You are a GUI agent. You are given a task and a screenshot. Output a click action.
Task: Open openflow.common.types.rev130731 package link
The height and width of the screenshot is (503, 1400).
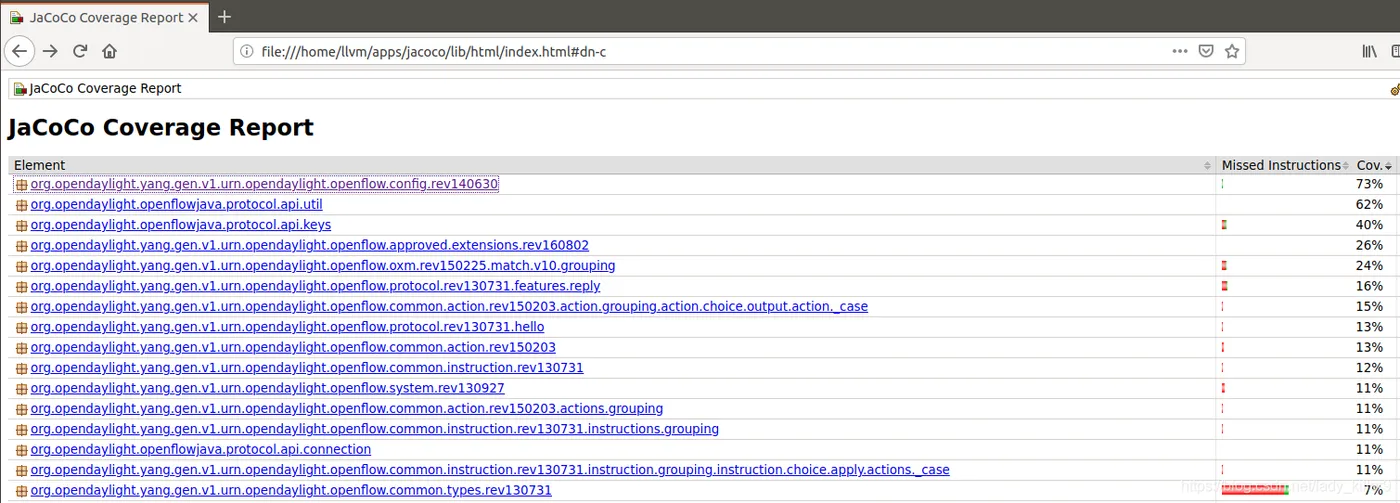click(x=291, y=490)
